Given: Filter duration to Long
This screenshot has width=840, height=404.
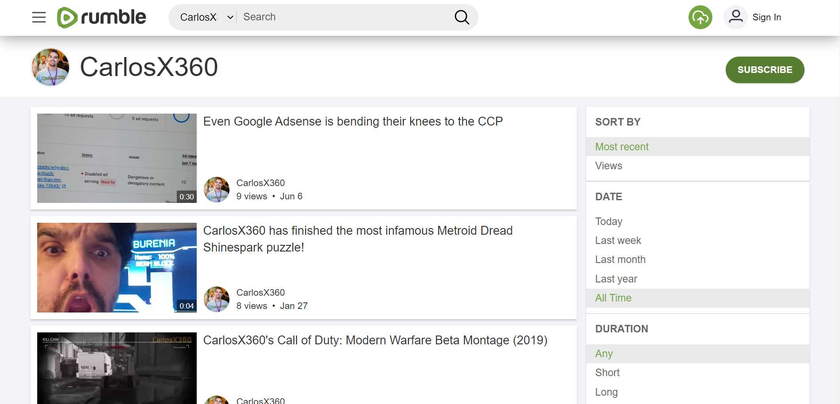Looking at the screenshot, I should pyautogui.click(x=698, y=392).
